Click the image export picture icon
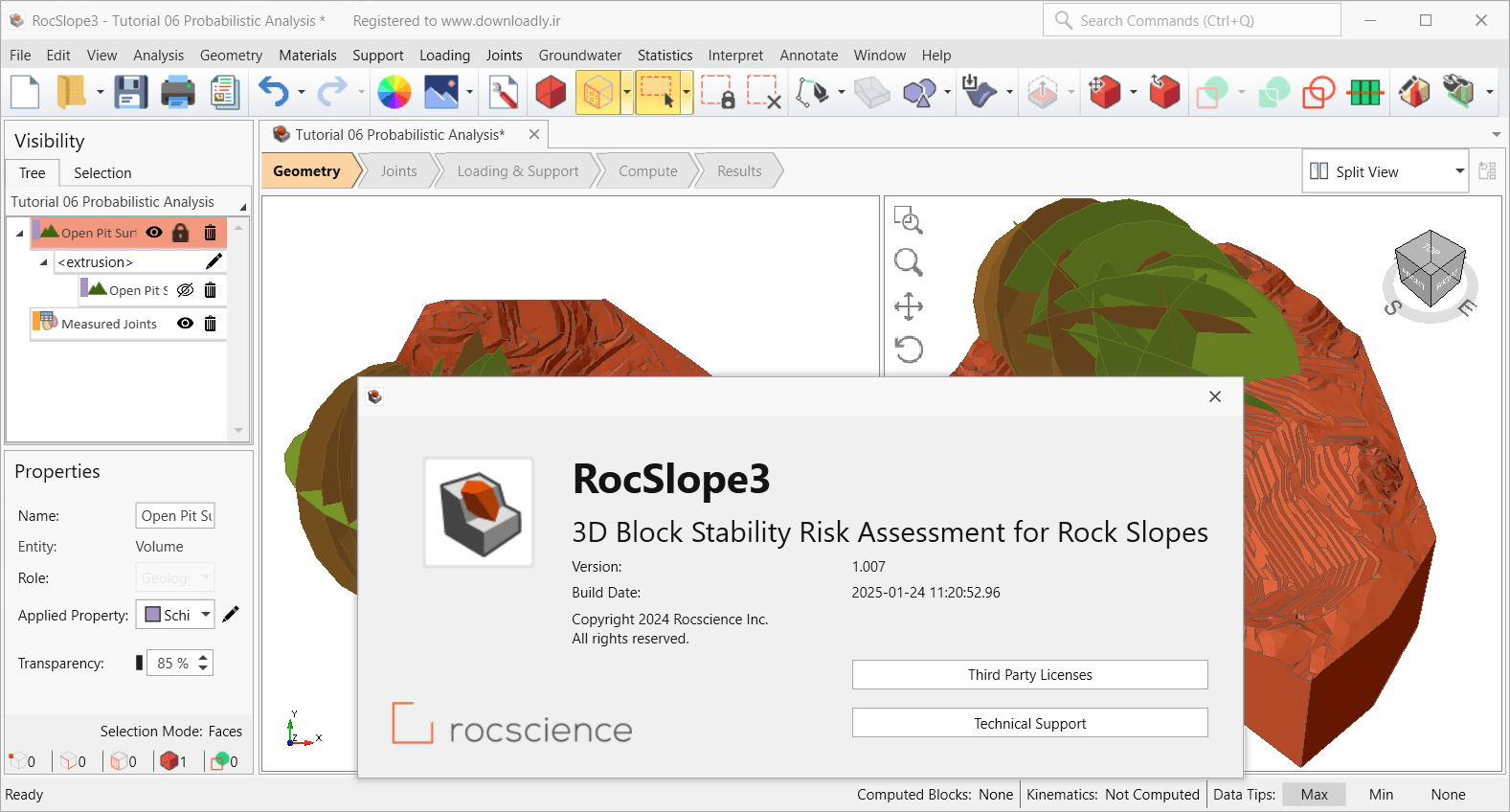The width and height of the screenshot is (1510, 812). (x=441, y=93)
